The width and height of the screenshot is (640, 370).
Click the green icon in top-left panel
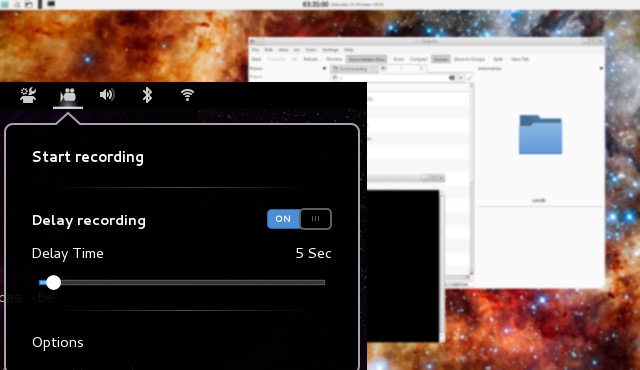[x=4, y=4]
